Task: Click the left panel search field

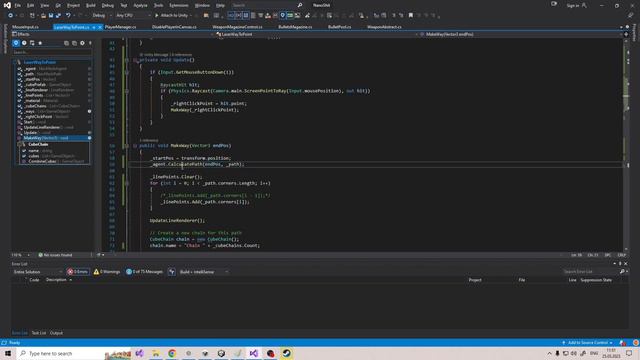Action: [x=52, y=52]
